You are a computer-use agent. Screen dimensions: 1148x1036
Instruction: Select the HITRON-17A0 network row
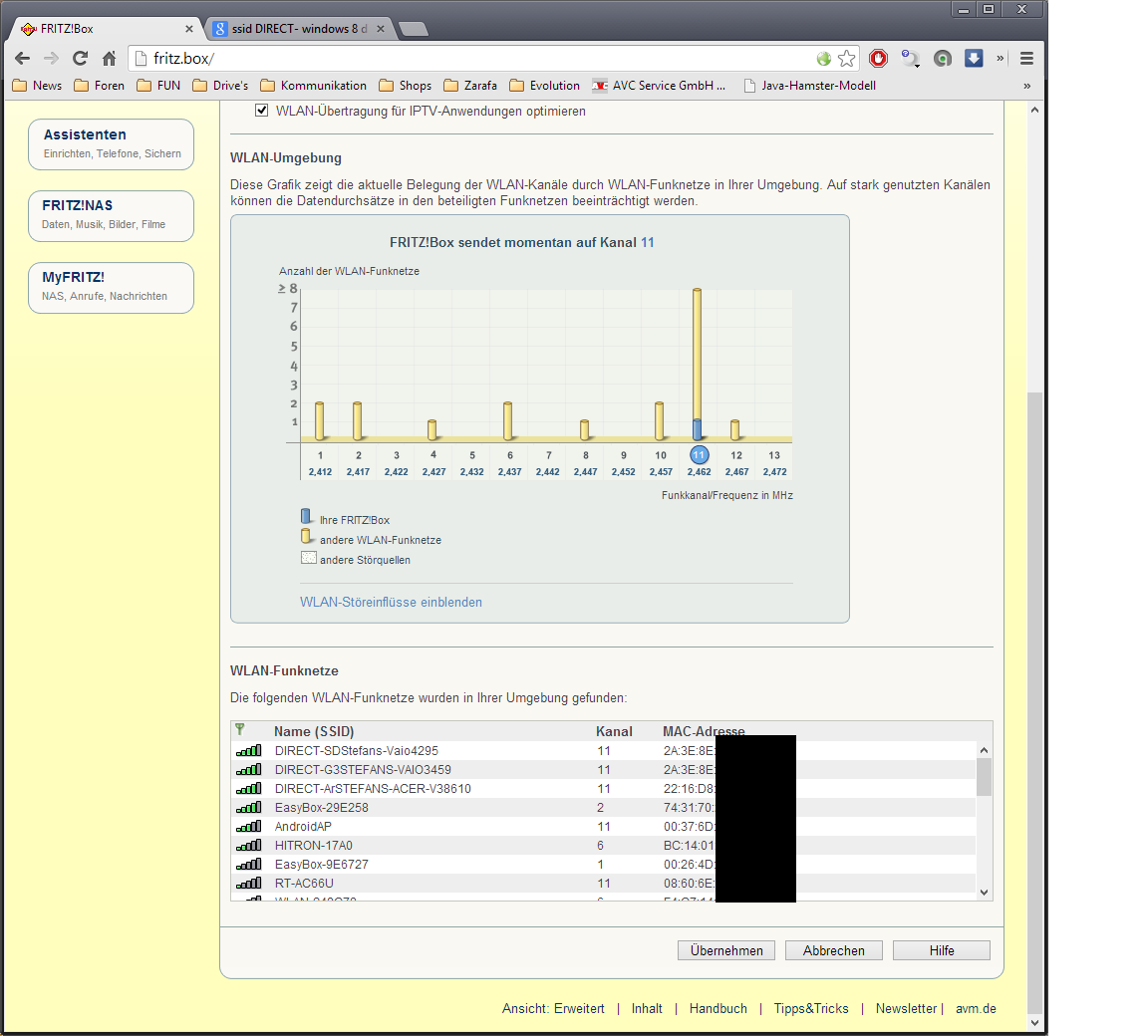coord(604,846)
